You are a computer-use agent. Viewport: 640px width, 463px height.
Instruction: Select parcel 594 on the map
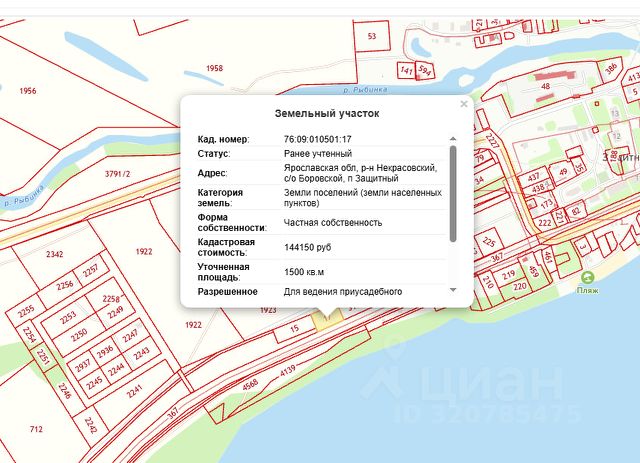(x=425, y=71)
